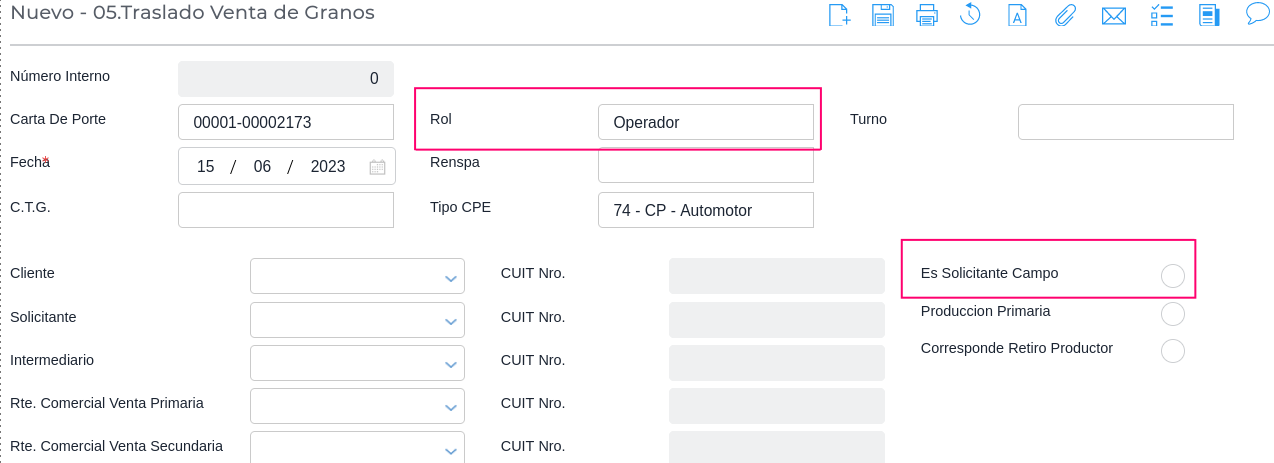Image resolution: width=1274 pixels, height=463 pixels.
Task: Click the Rol field showing Operador
Action: tap(705, 123)
